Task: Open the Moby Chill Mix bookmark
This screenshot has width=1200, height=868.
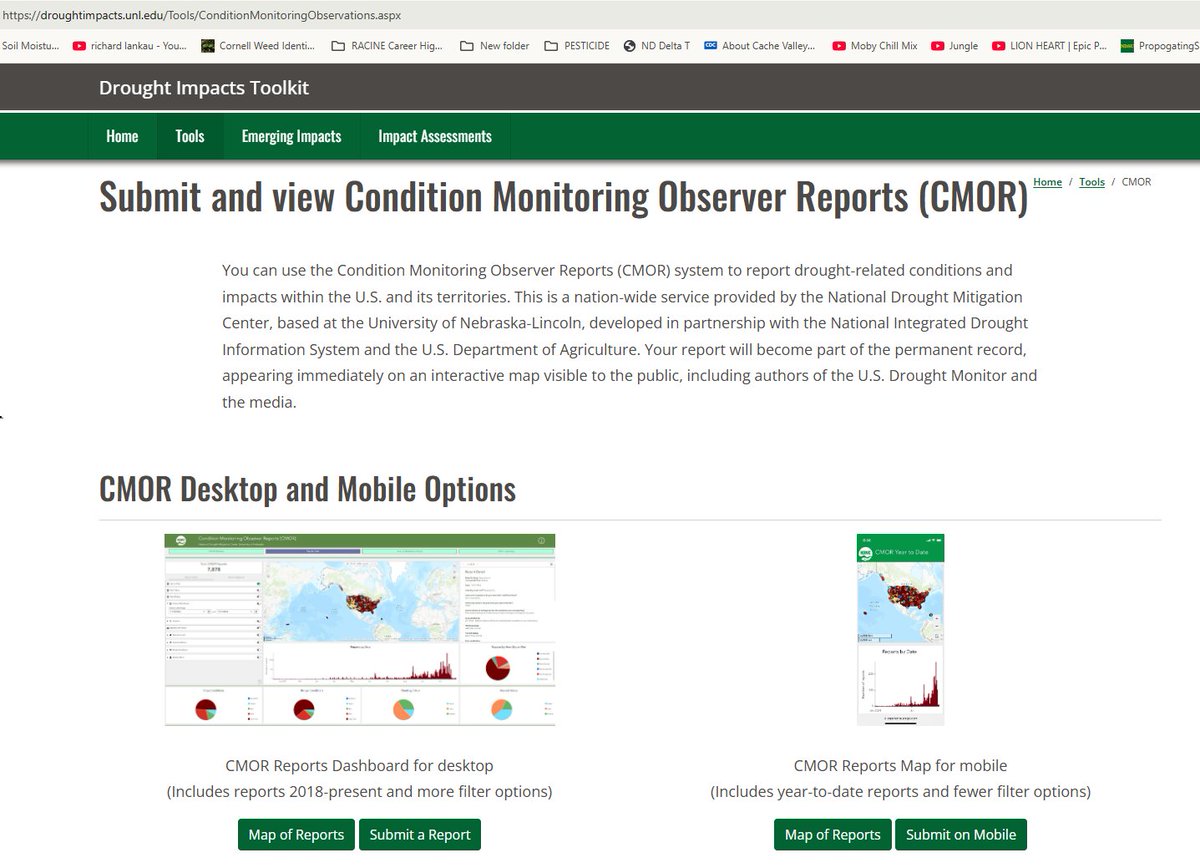Action: tap(874, 46)
